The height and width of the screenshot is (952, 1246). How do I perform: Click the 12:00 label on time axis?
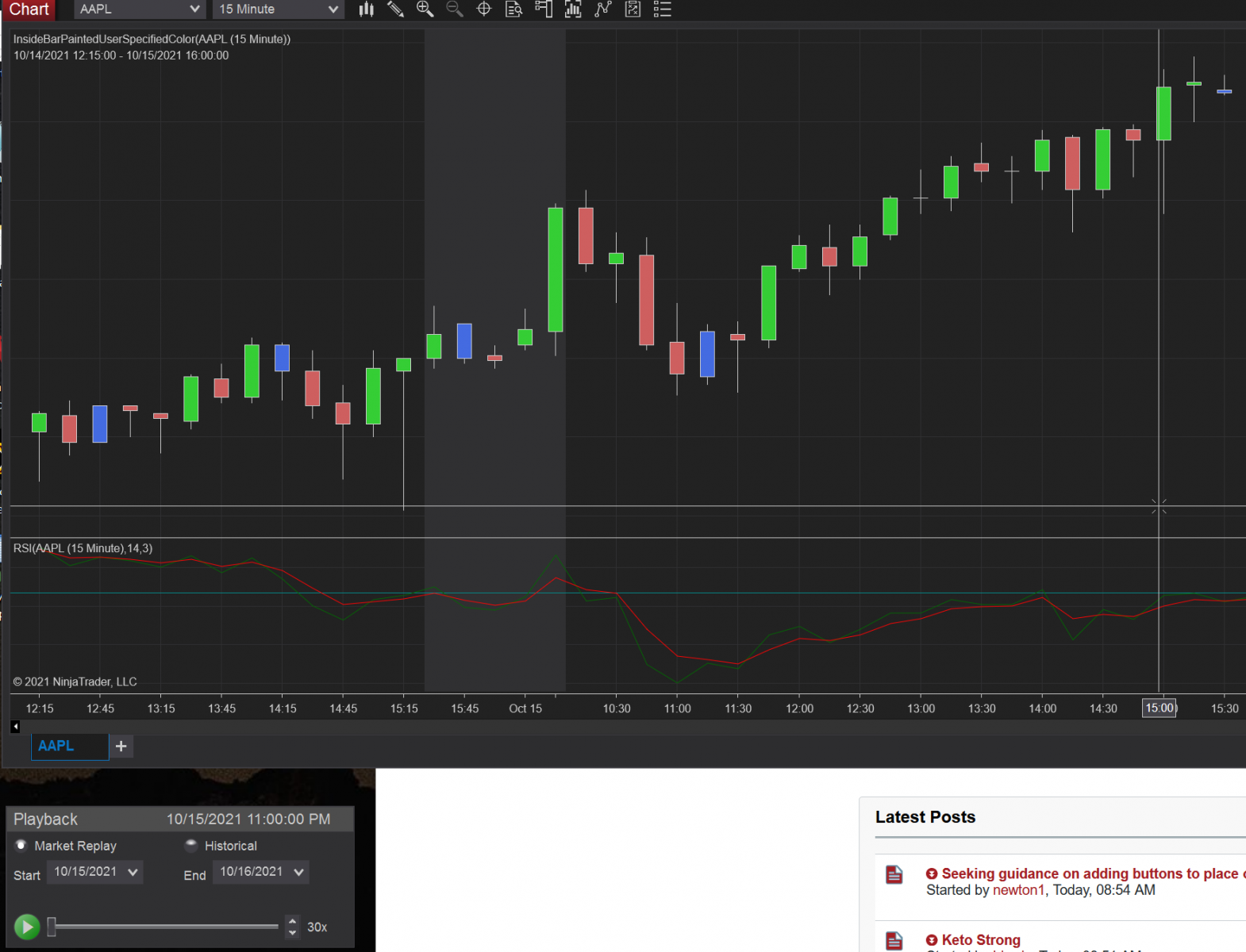click(x=799, y=708)
